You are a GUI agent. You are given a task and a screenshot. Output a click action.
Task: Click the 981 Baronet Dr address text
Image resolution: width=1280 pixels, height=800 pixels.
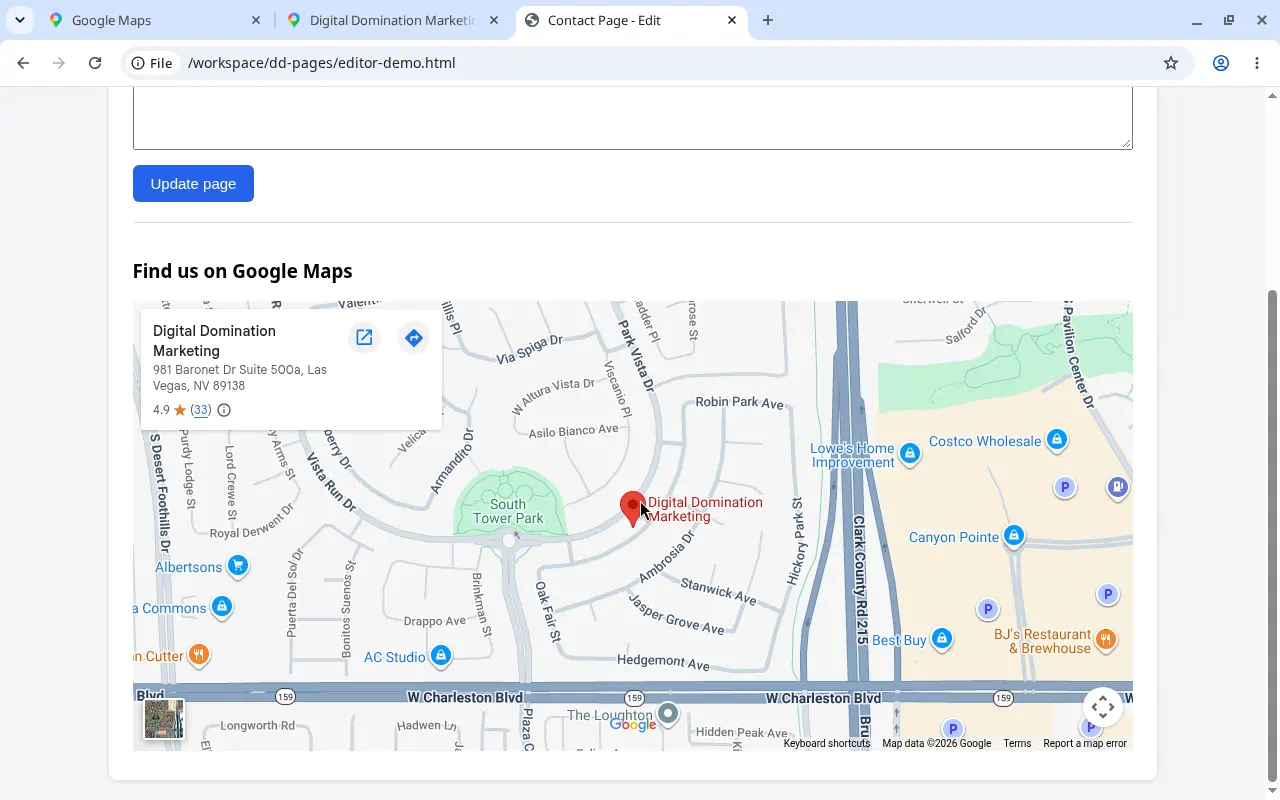click(x=240, y=378)
